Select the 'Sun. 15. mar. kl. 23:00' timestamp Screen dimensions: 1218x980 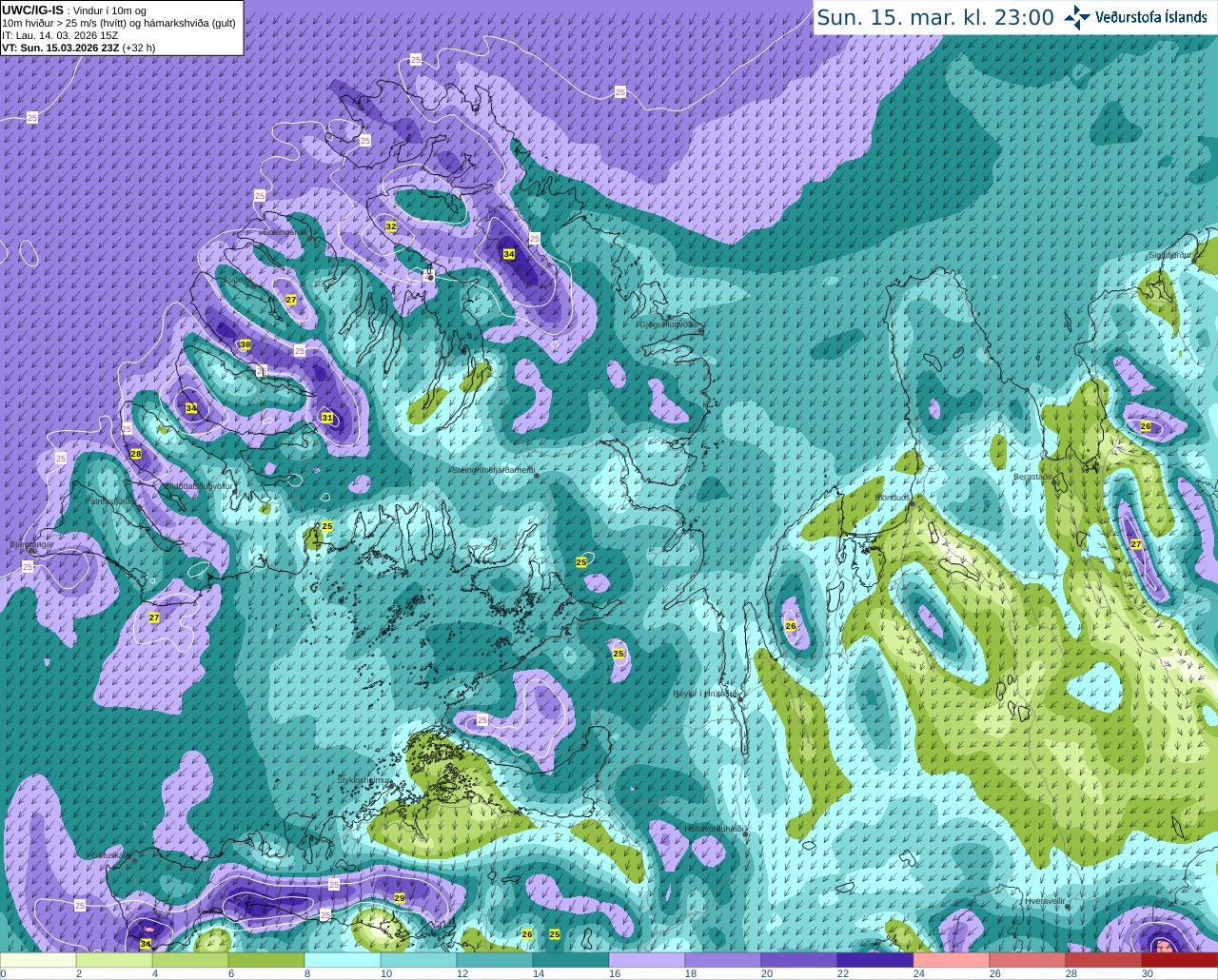coord(935,17)
